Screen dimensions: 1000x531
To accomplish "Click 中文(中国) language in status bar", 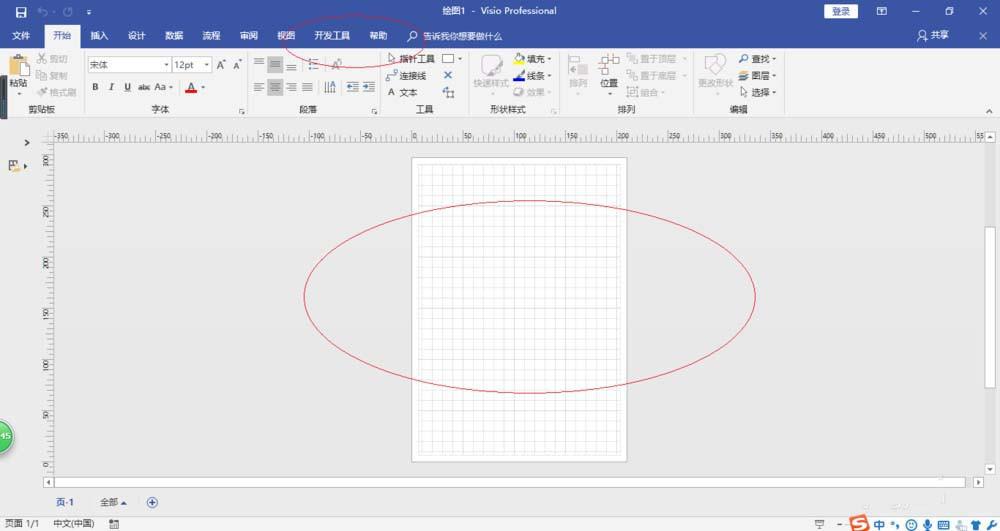I will click(x=73, y=523).
